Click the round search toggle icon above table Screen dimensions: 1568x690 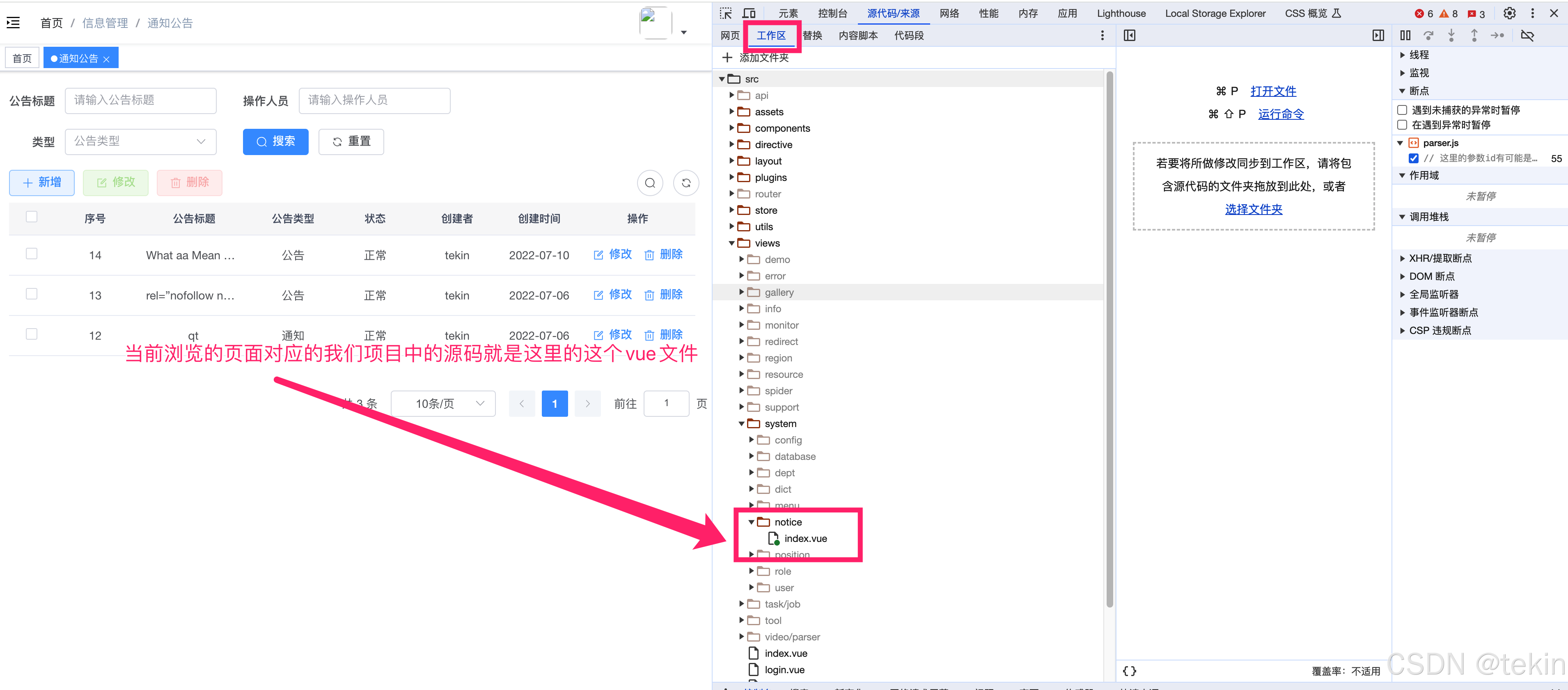[x=650, y=183]
